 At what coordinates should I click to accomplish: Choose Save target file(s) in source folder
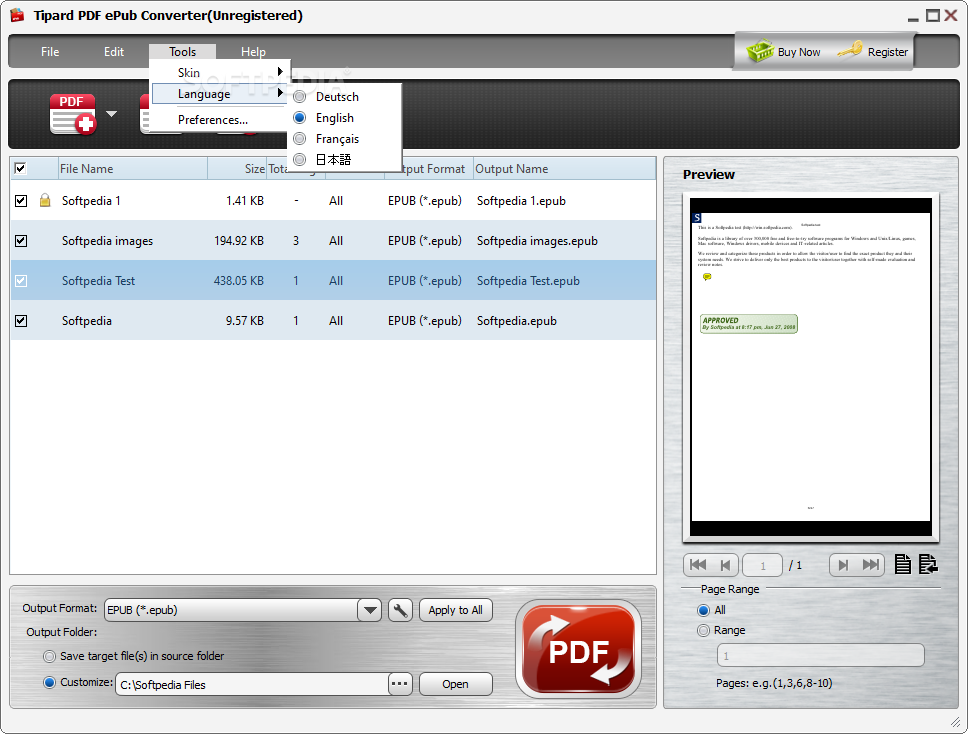[x=49, y=656]
